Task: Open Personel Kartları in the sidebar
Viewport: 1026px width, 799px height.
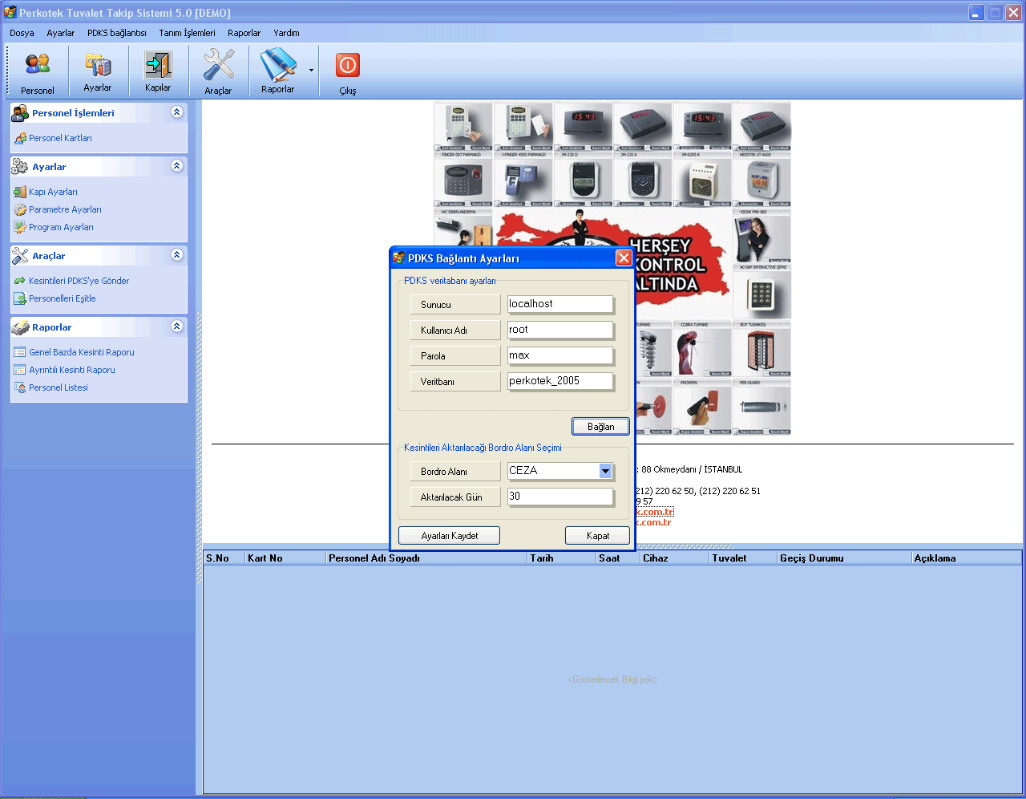Action: click(60, 138)
